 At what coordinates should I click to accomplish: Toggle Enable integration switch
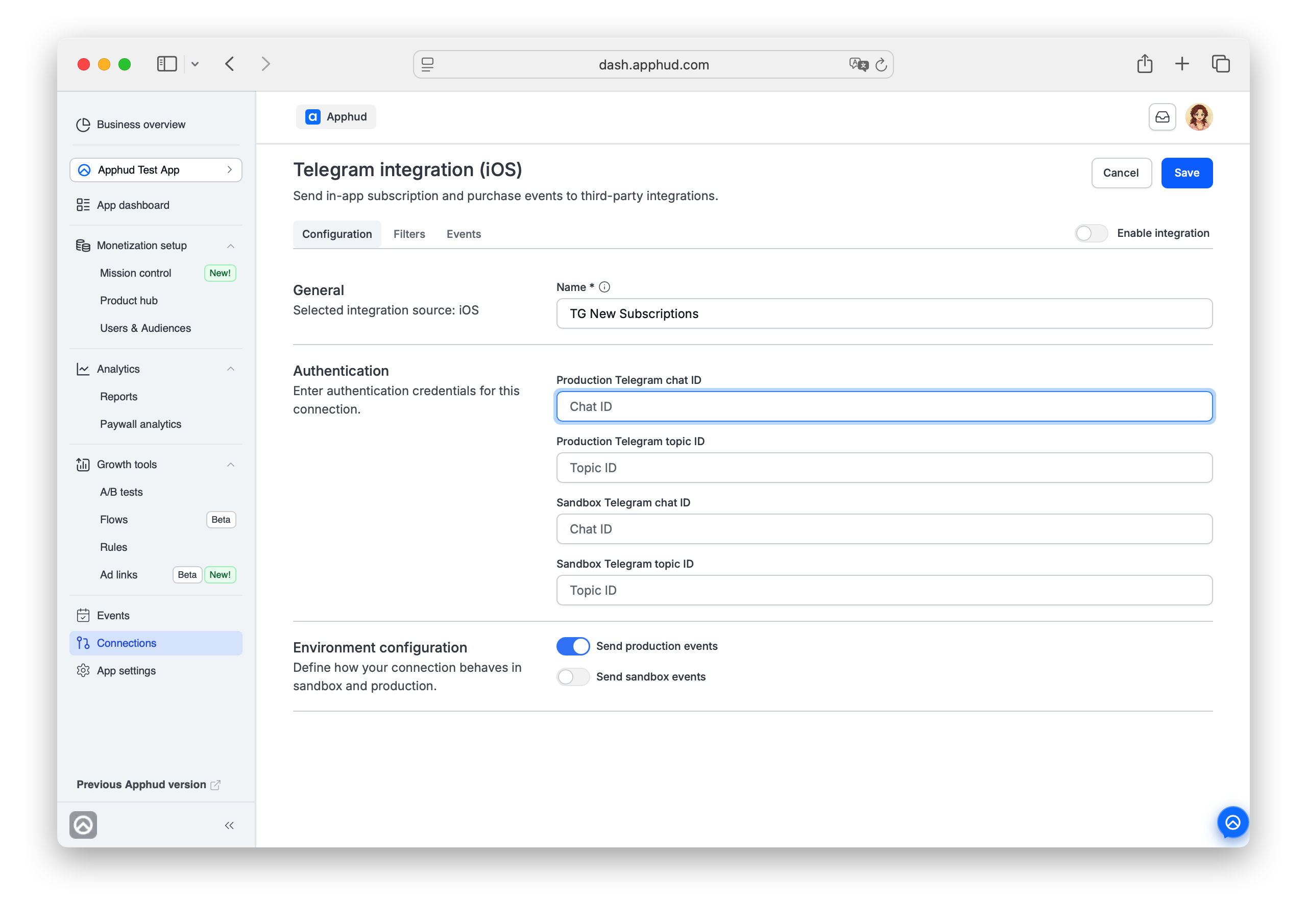(x=1091, y=233)
